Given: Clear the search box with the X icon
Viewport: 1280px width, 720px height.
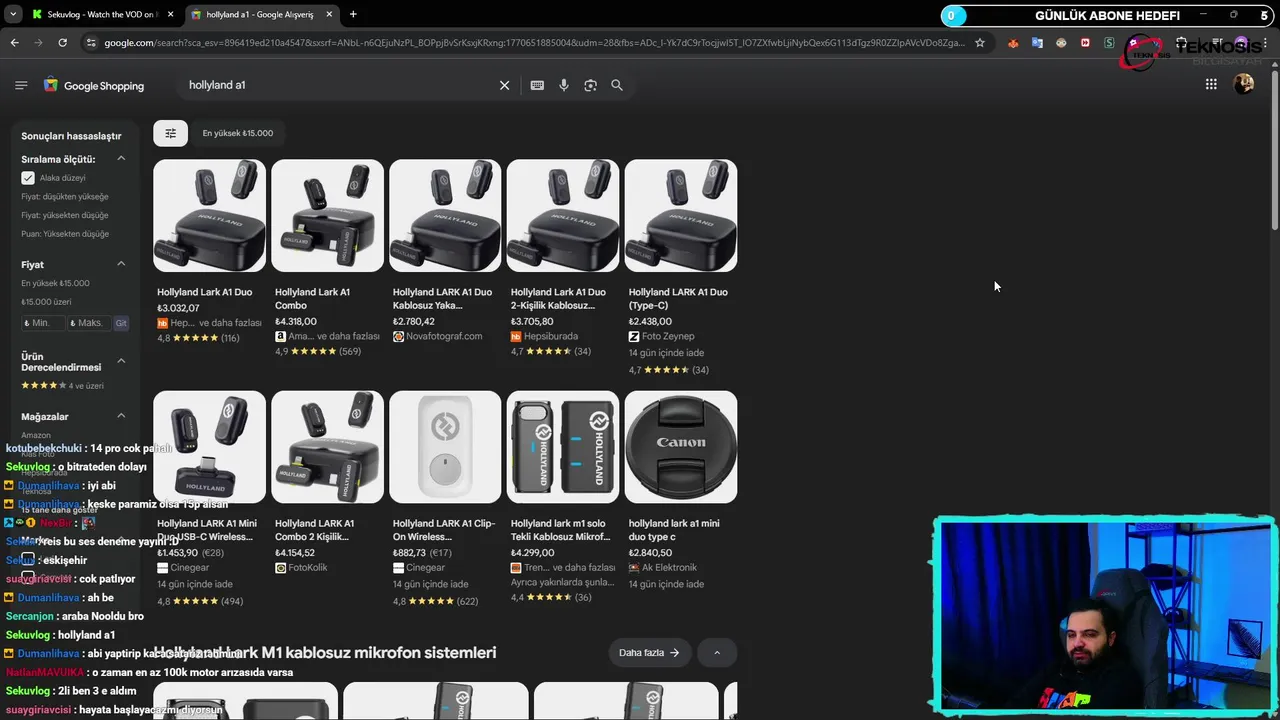Looking at the screenshot, I should click(504, 85).
